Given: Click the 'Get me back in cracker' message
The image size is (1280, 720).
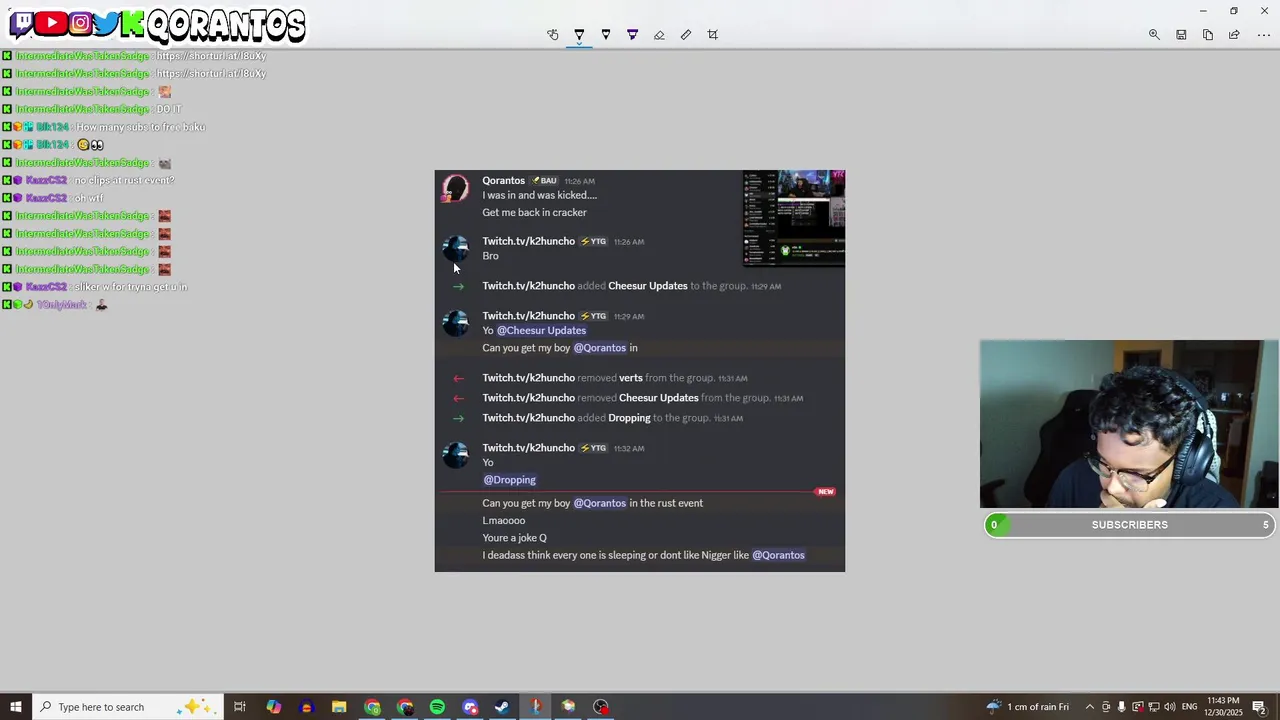Looking at the screenshot, I should 534,213.
